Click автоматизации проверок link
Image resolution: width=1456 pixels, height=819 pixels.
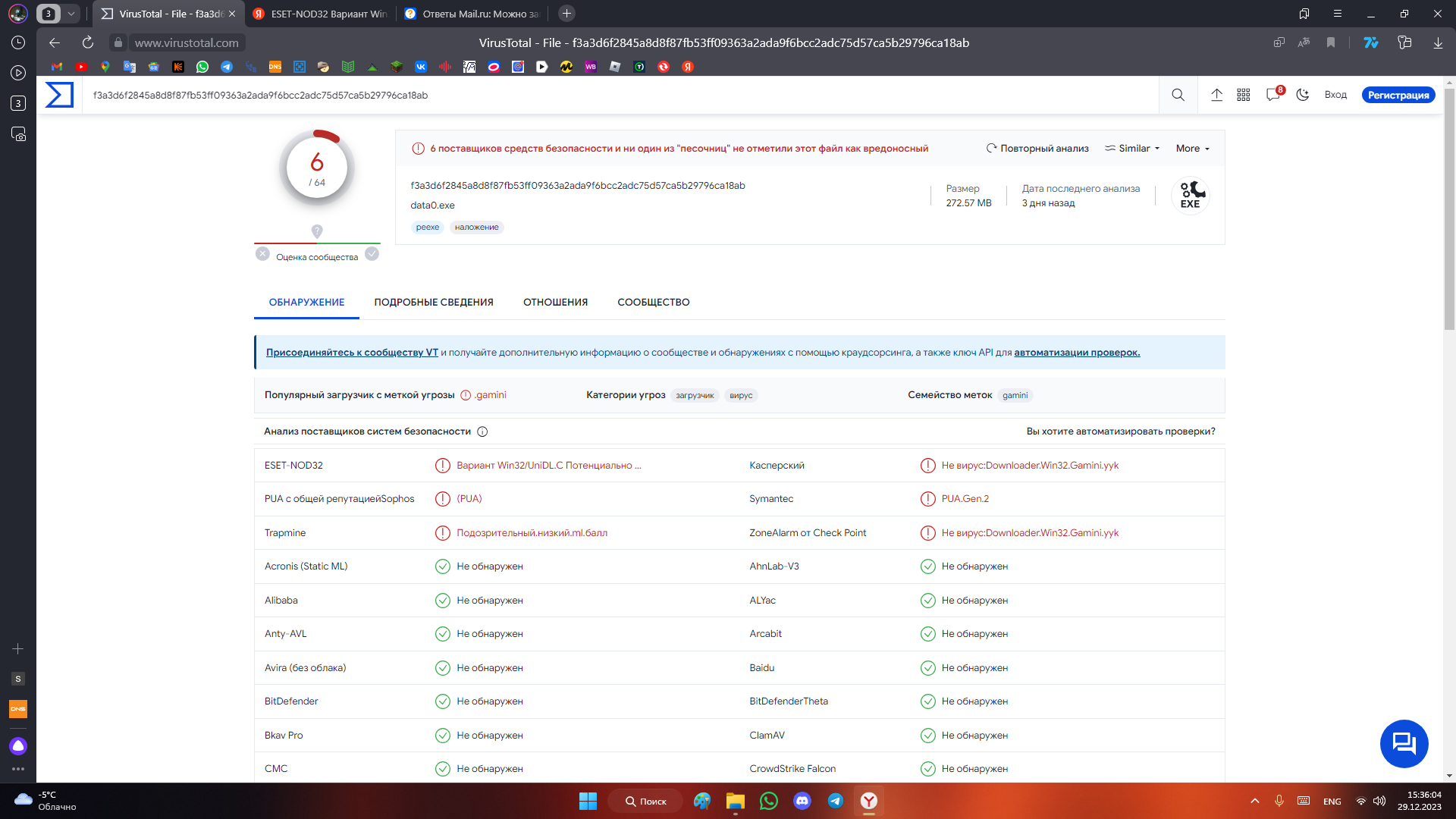click(x=1077, y=353)
